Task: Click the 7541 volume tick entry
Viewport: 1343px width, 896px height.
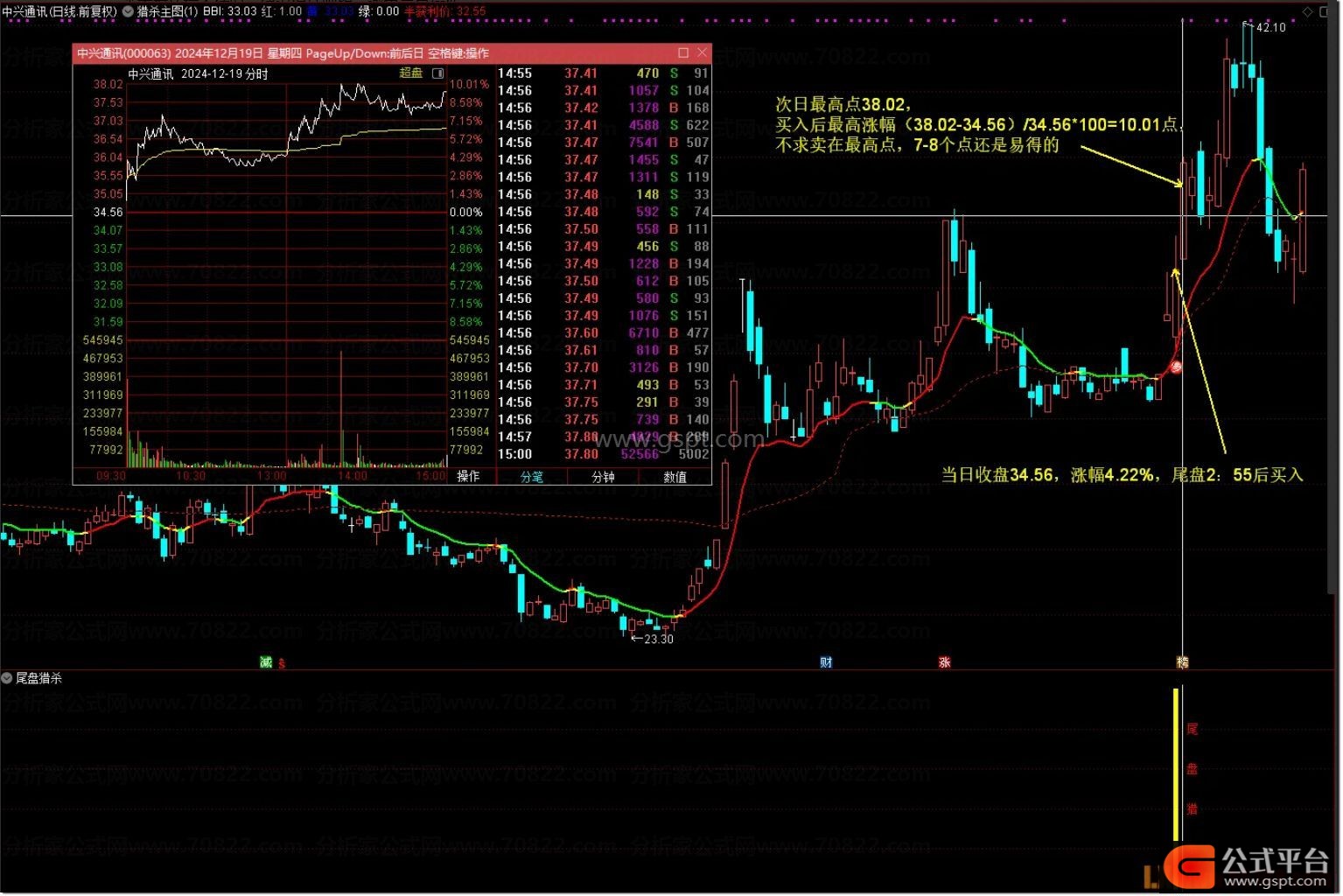Action: (643, 143)
